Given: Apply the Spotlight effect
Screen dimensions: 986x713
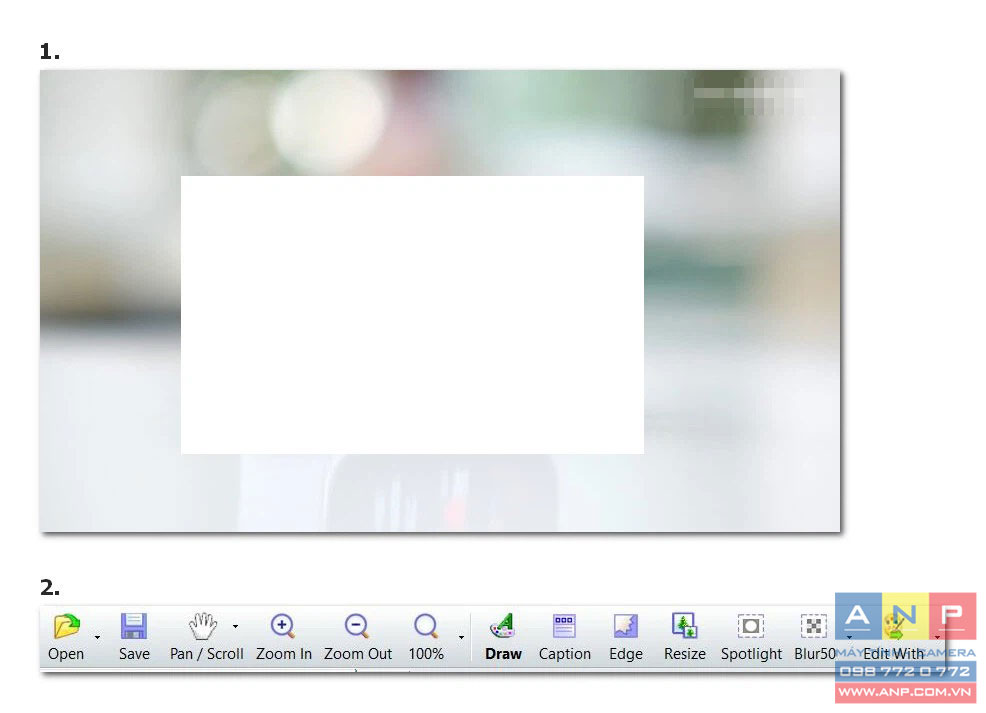Looking at the screenshot, I should click(x=751, y=637).
